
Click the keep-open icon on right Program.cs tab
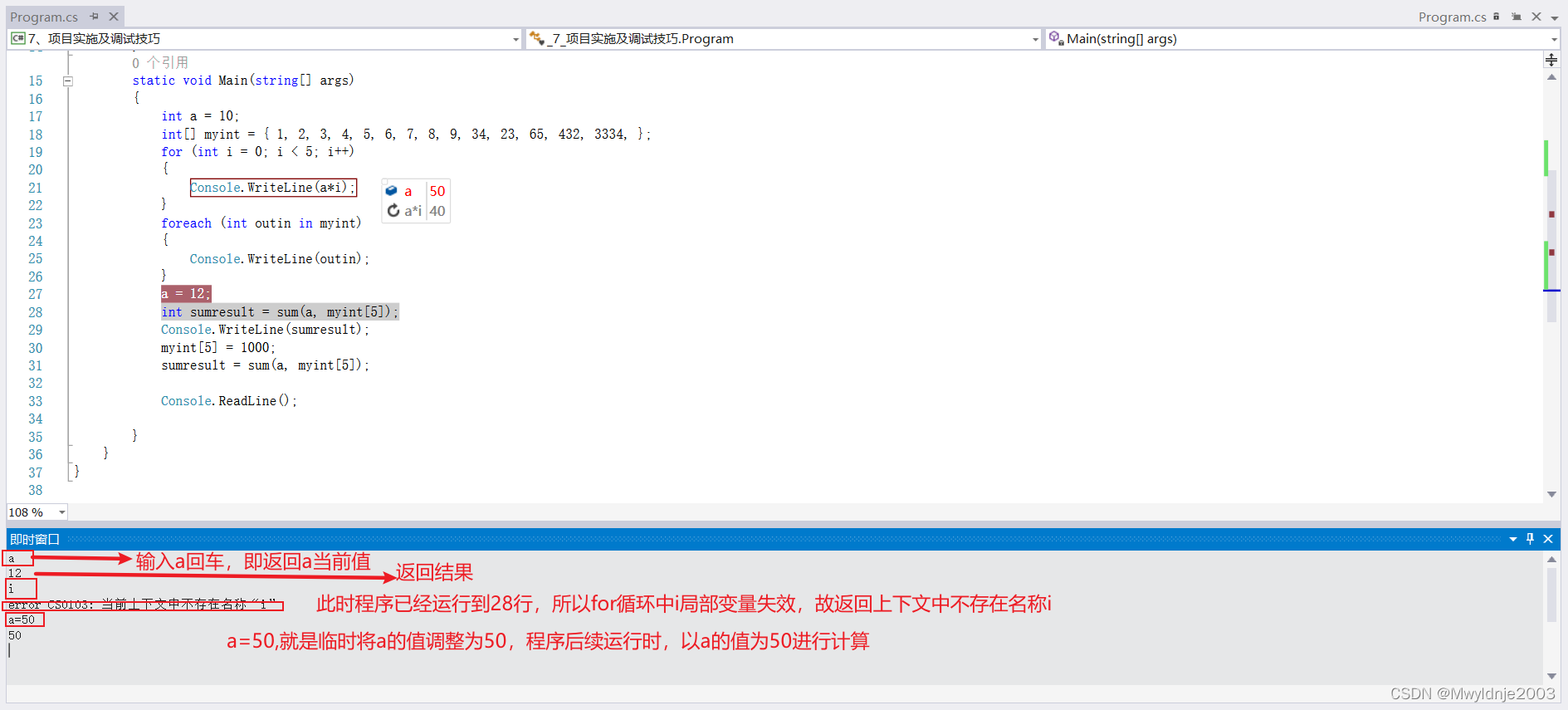pos(1517,17)
